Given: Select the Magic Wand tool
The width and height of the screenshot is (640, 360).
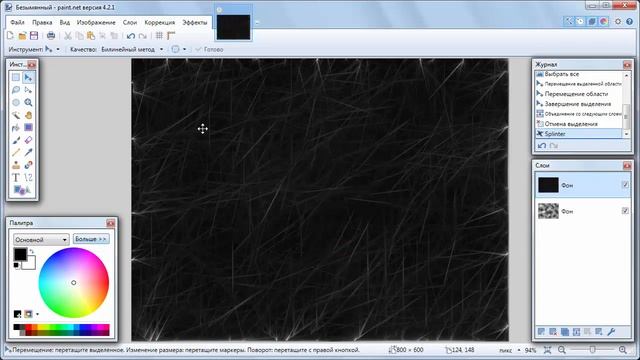Looking at the screenshot, I should 16,115.
